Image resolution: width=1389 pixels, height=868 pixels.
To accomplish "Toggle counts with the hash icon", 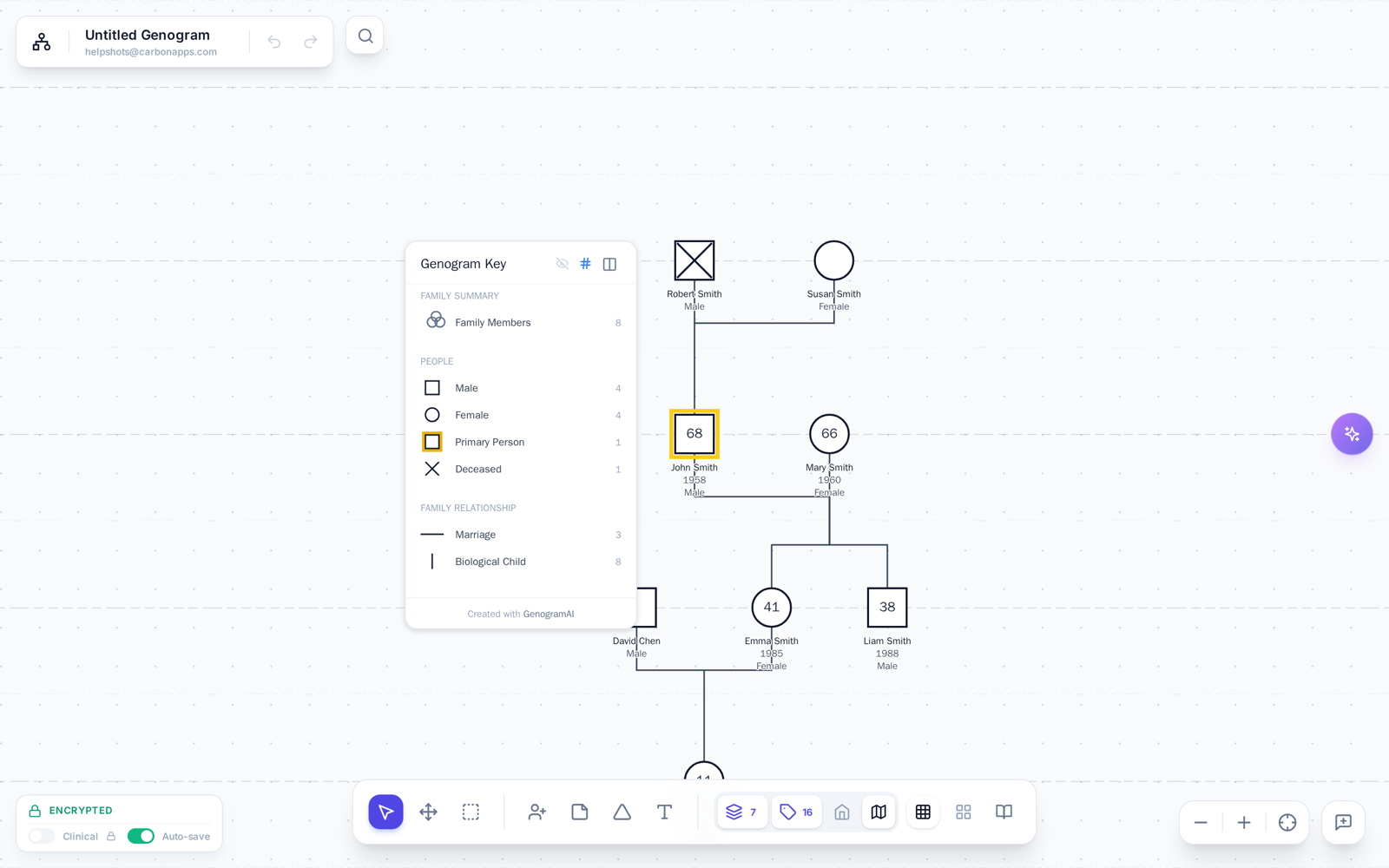I will pos(586,264).
